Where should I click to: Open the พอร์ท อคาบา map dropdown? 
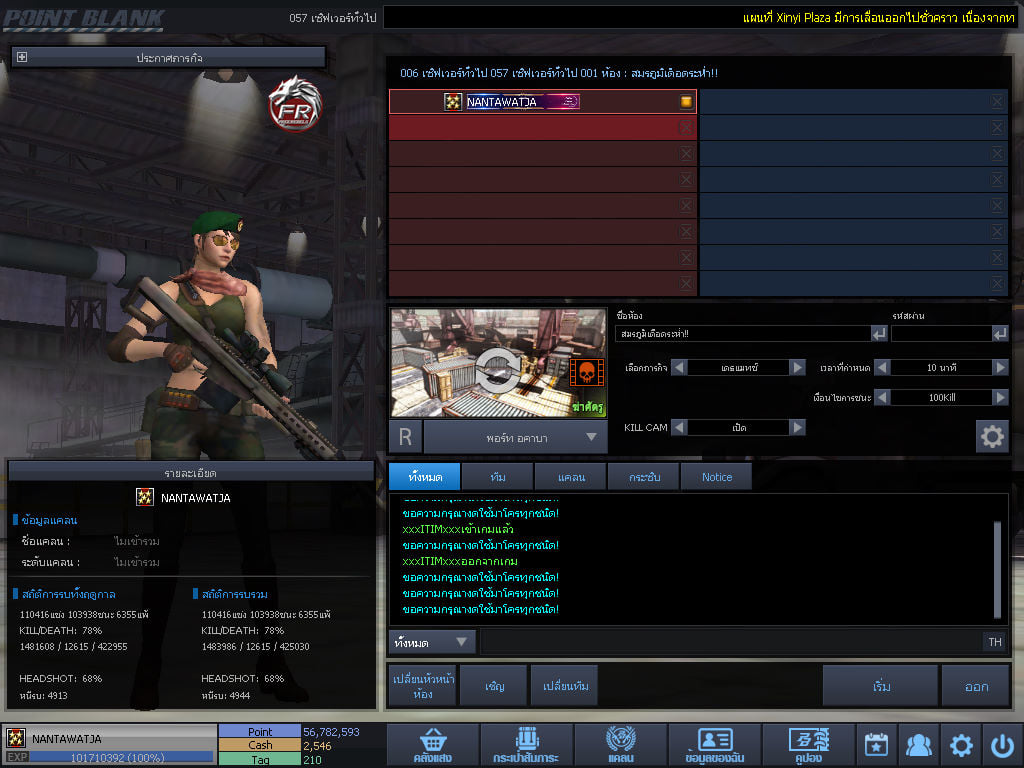coord(516,437)
